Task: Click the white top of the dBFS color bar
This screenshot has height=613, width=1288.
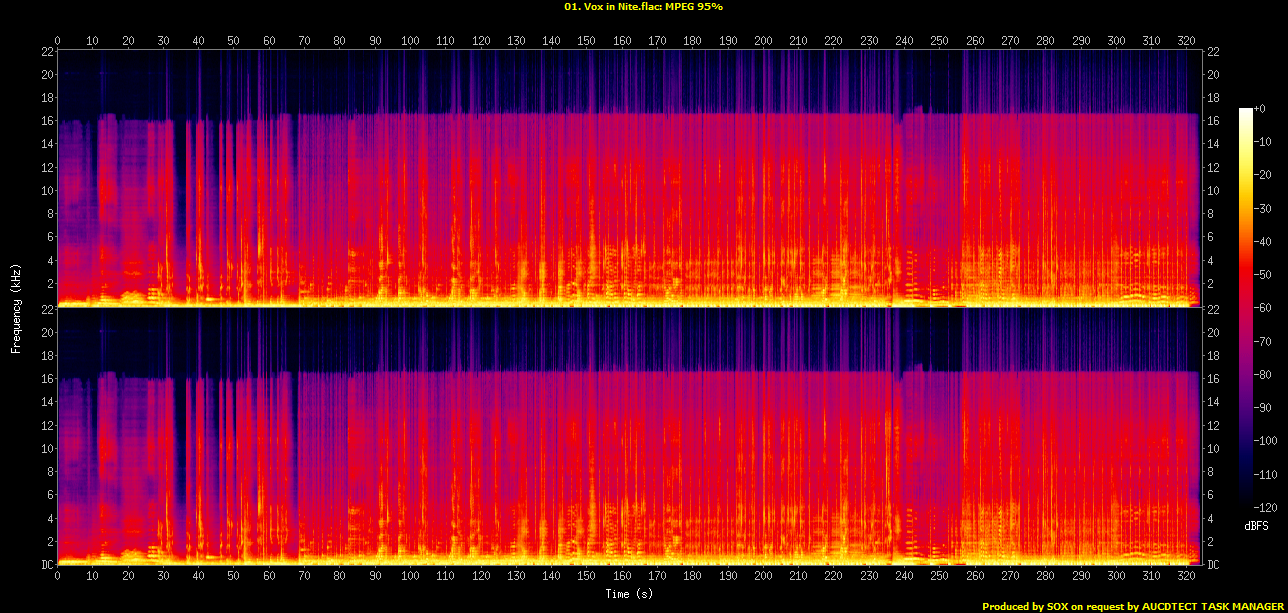Action: point(1245,111)
